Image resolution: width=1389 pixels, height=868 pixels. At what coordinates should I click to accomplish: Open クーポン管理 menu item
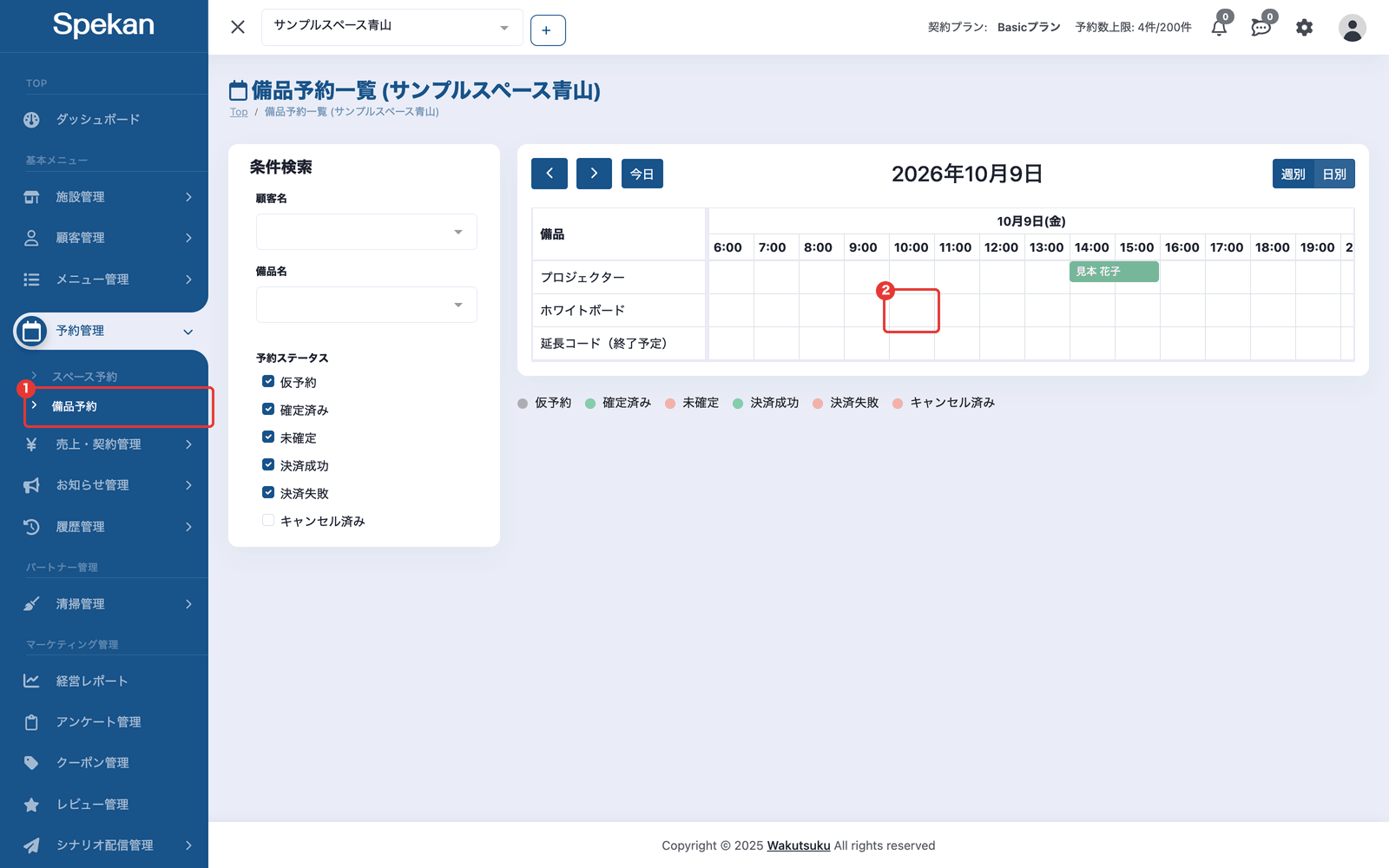[x=92, y=763]
